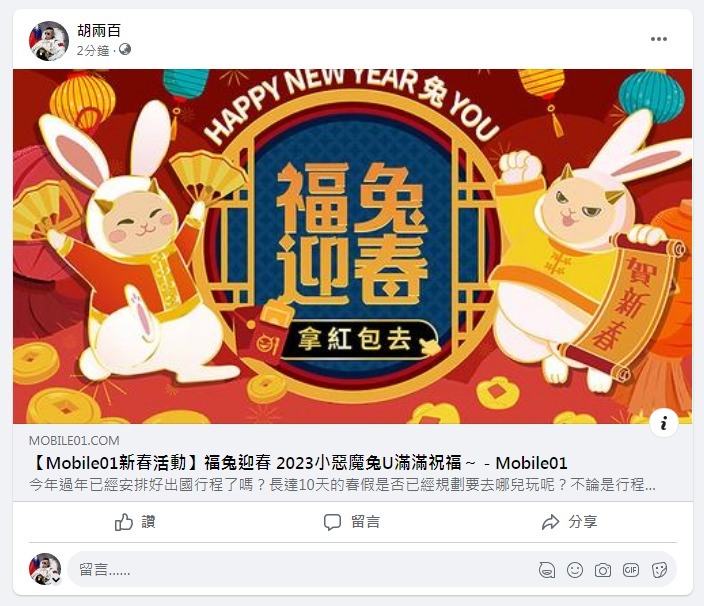This screenshot has height=606, width=704.
Task: Open the sticker picker in comment box
Action: (x=659, y=570)
